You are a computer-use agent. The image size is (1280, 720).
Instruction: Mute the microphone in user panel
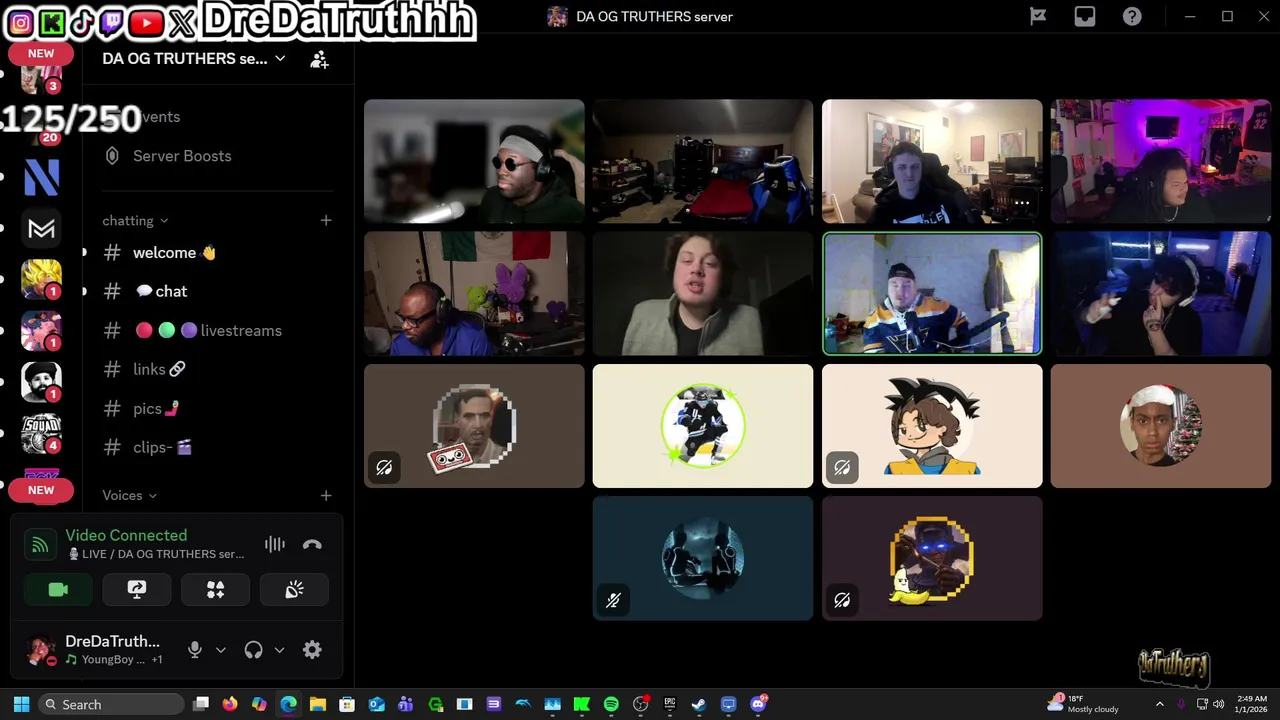[195, 650]
